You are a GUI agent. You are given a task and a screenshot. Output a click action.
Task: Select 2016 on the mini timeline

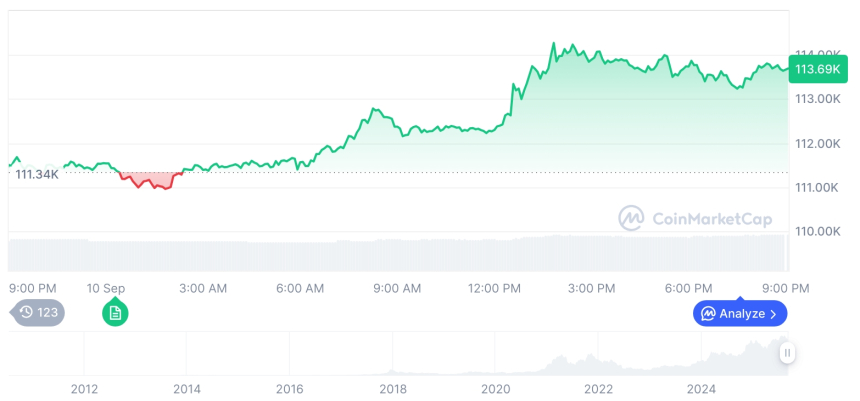[290, 388]
